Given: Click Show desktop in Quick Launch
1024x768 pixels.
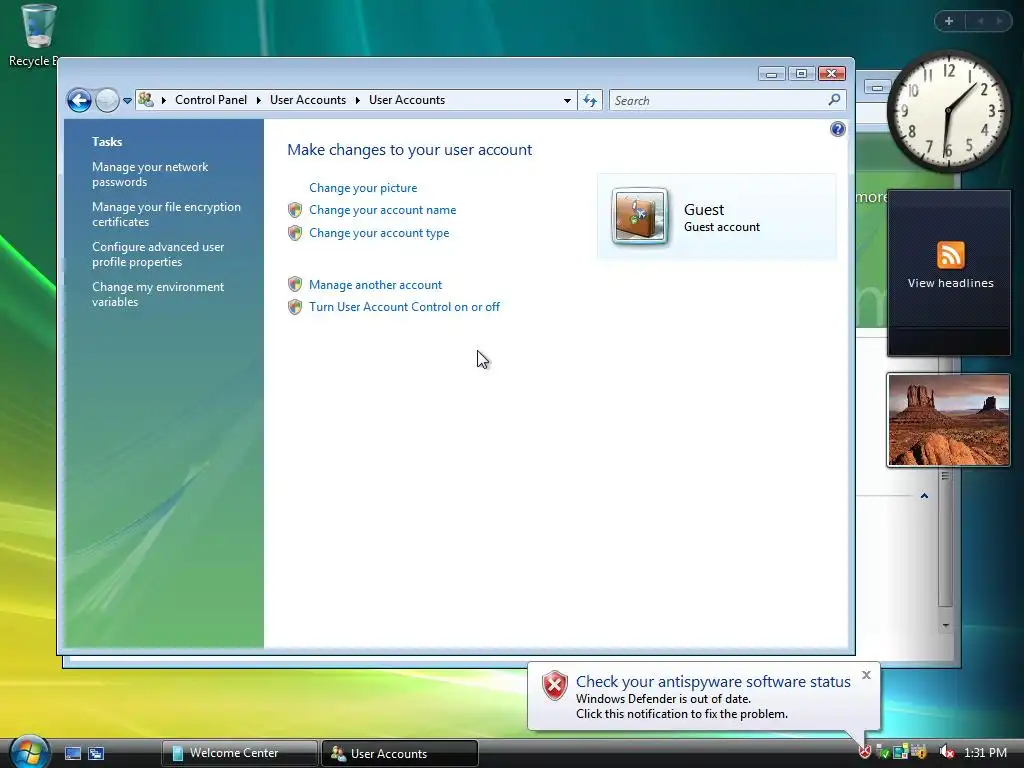Looking at the screenshot, I should point(72,754).
